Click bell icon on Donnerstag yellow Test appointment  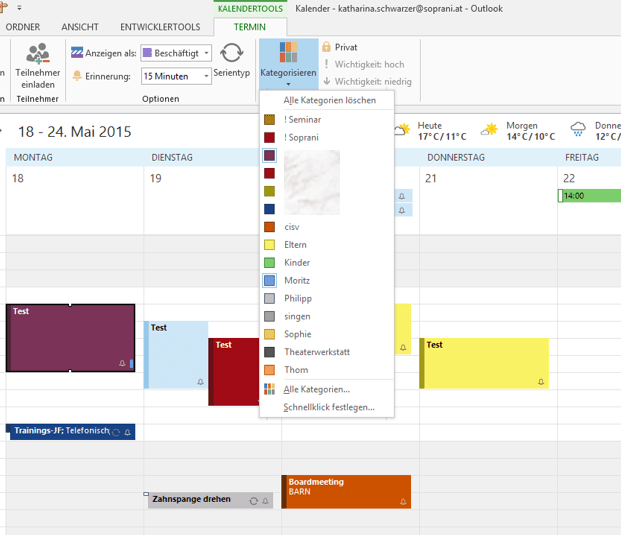click(x=541, y=382)
